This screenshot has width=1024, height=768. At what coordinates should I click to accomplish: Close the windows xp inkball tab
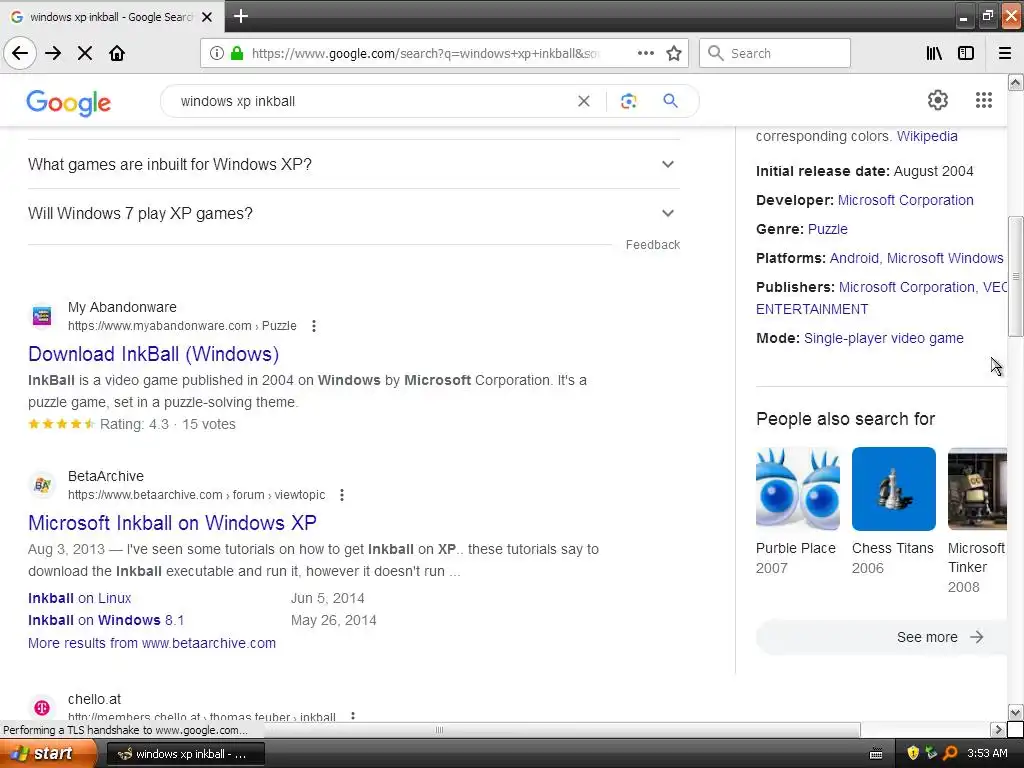207,17
